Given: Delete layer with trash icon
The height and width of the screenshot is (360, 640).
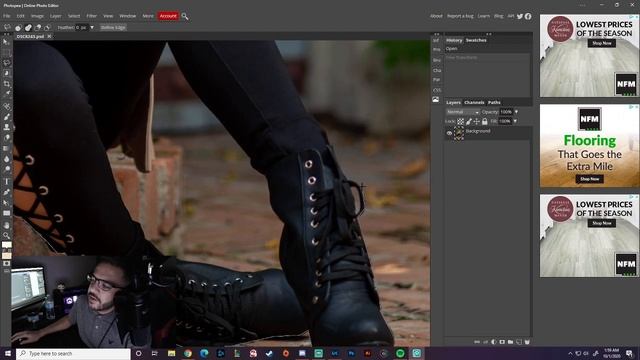Looking at the screenshot, I should coord(527,342).
